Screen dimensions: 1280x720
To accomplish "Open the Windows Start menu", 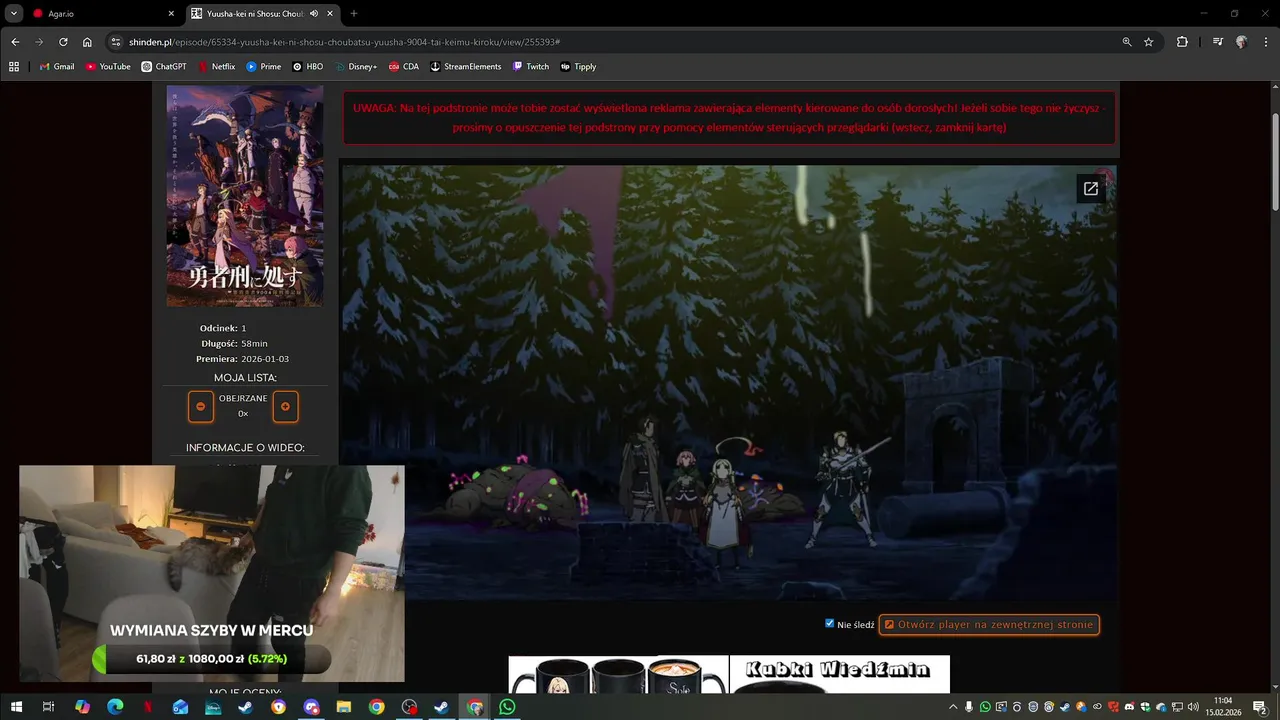I will [x=16, y=707].
